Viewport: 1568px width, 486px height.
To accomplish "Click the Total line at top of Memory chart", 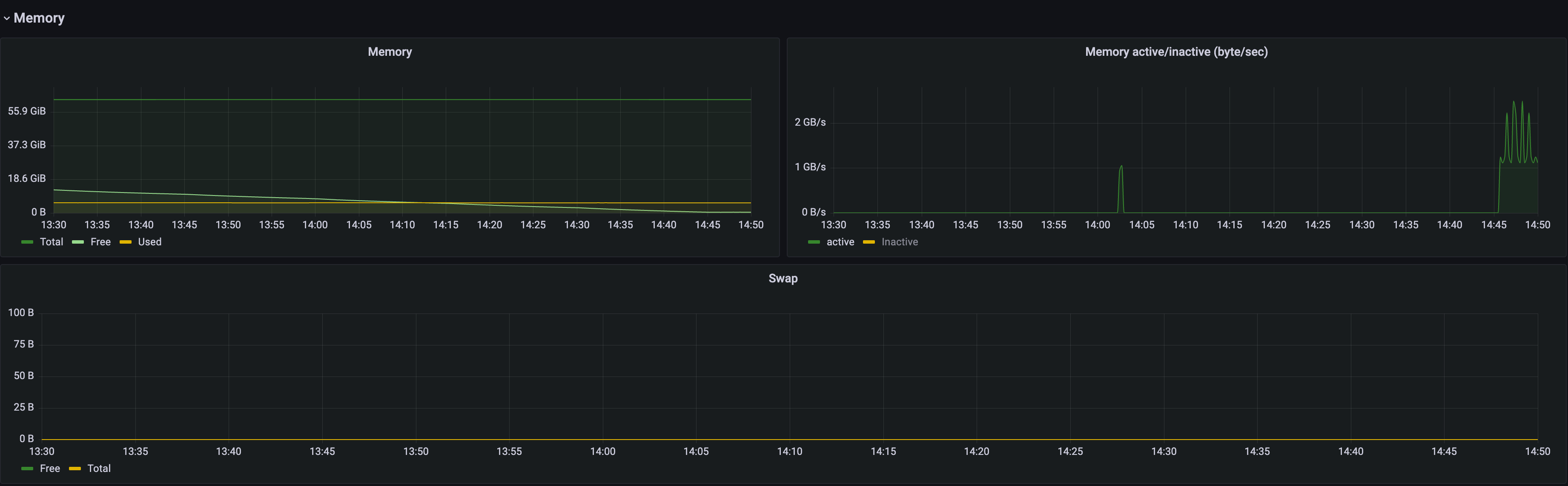I will (x=402, y=99).
